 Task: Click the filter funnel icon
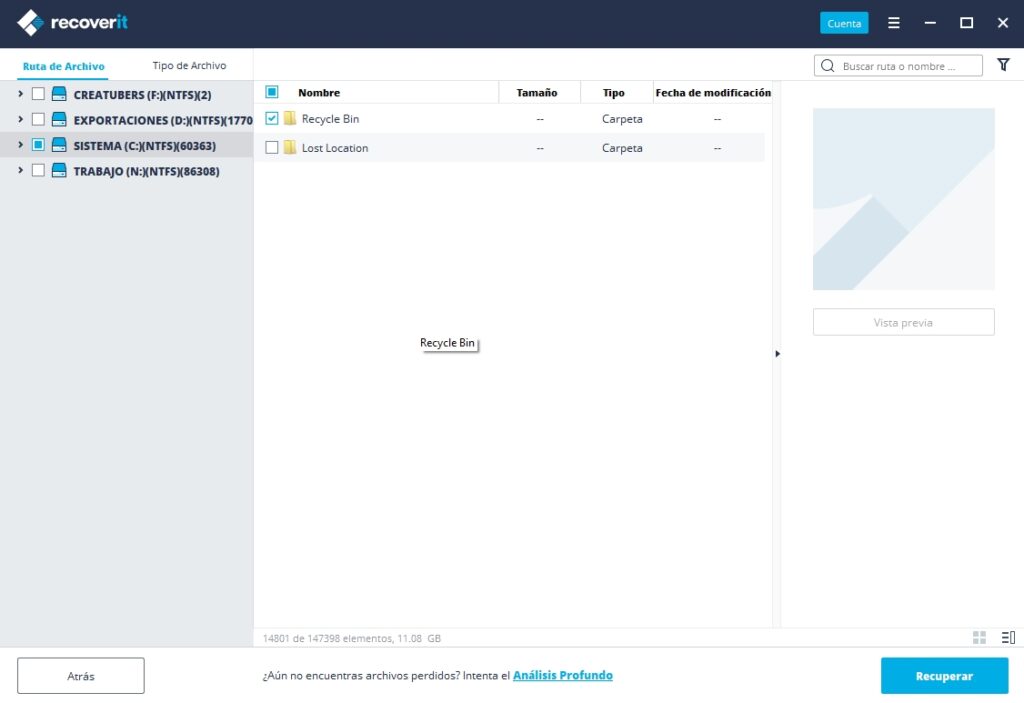pyautogui.click(x=1003, y=65)
